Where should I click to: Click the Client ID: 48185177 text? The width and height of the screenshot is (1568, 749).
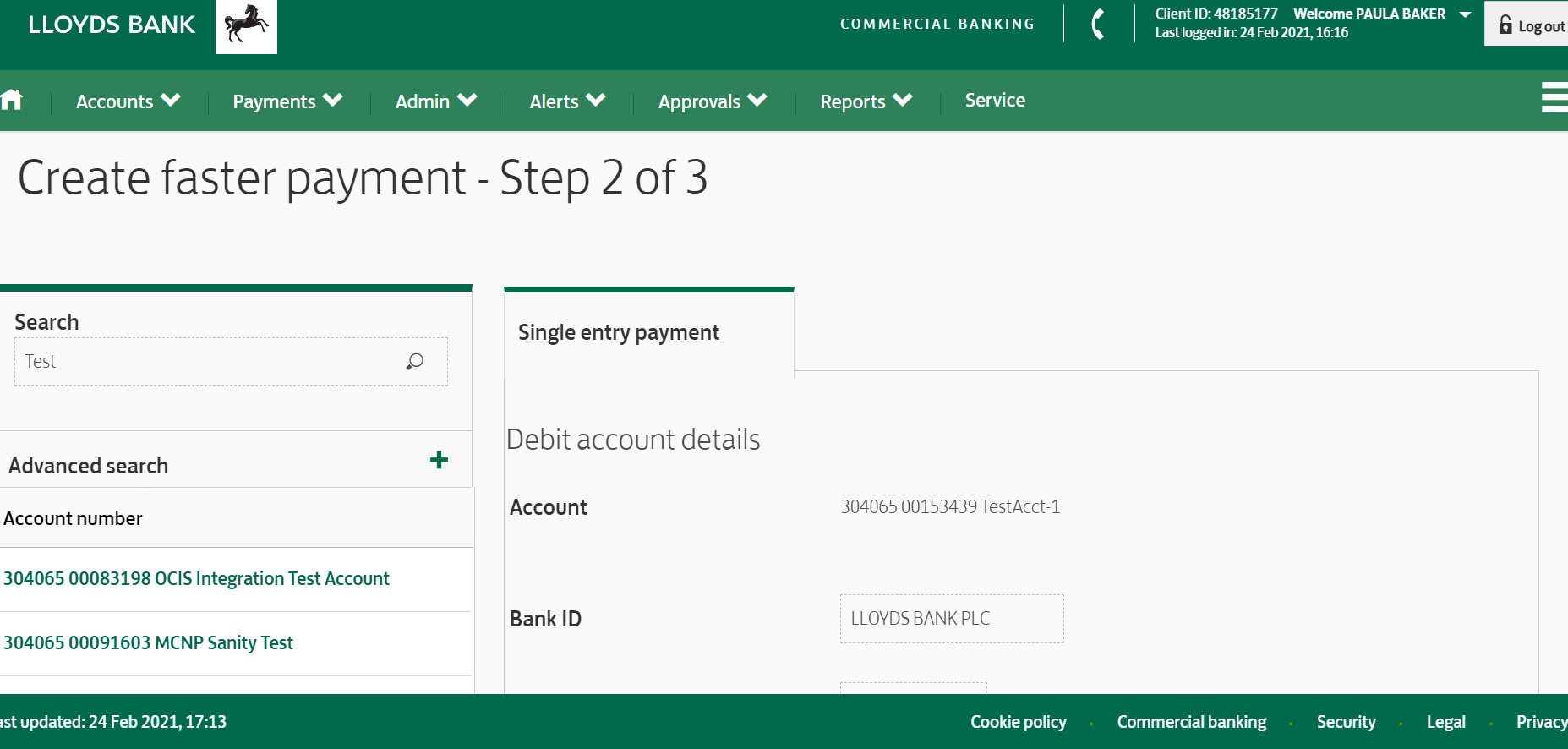click(x=1216, y=14)
